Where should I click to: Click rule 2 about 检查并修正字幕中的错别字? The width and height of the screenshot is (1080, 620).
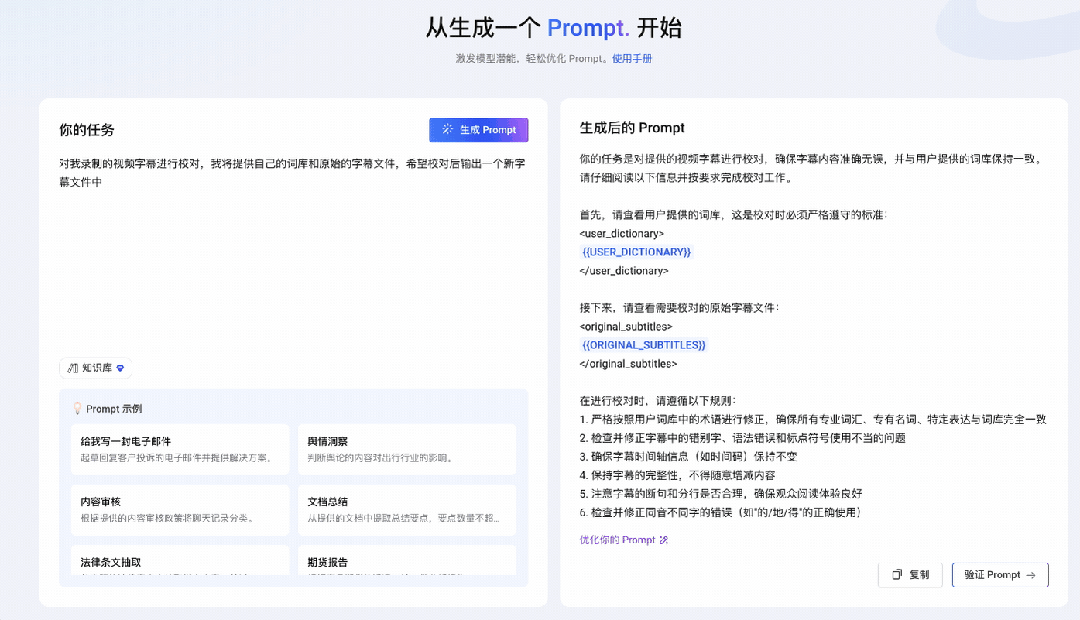742,437
